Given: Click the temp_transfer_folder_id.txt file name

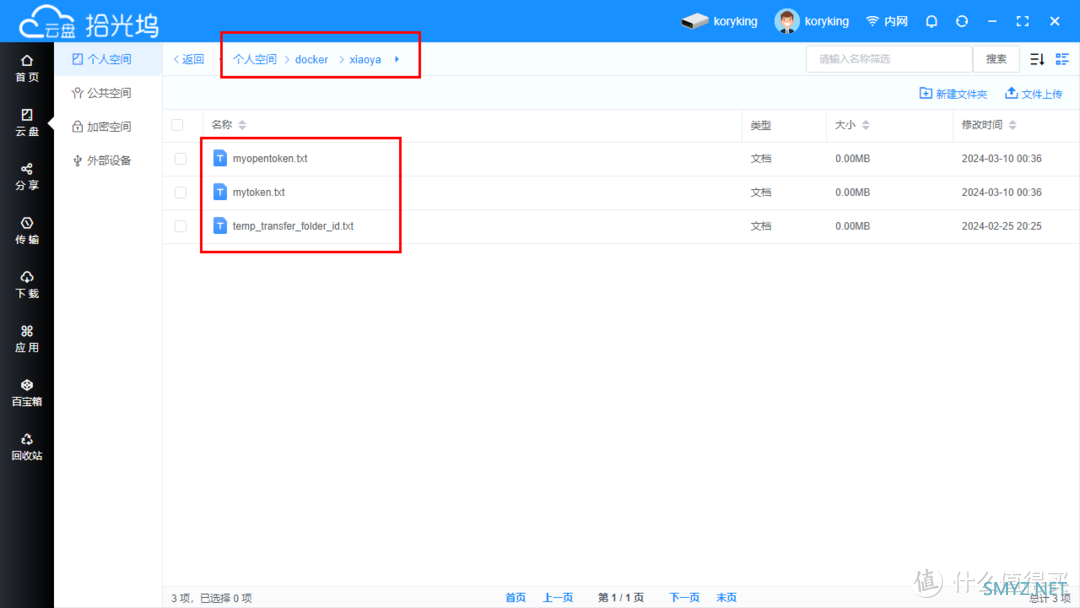Looking at the screenshot, I should click(x=293, y=226).
